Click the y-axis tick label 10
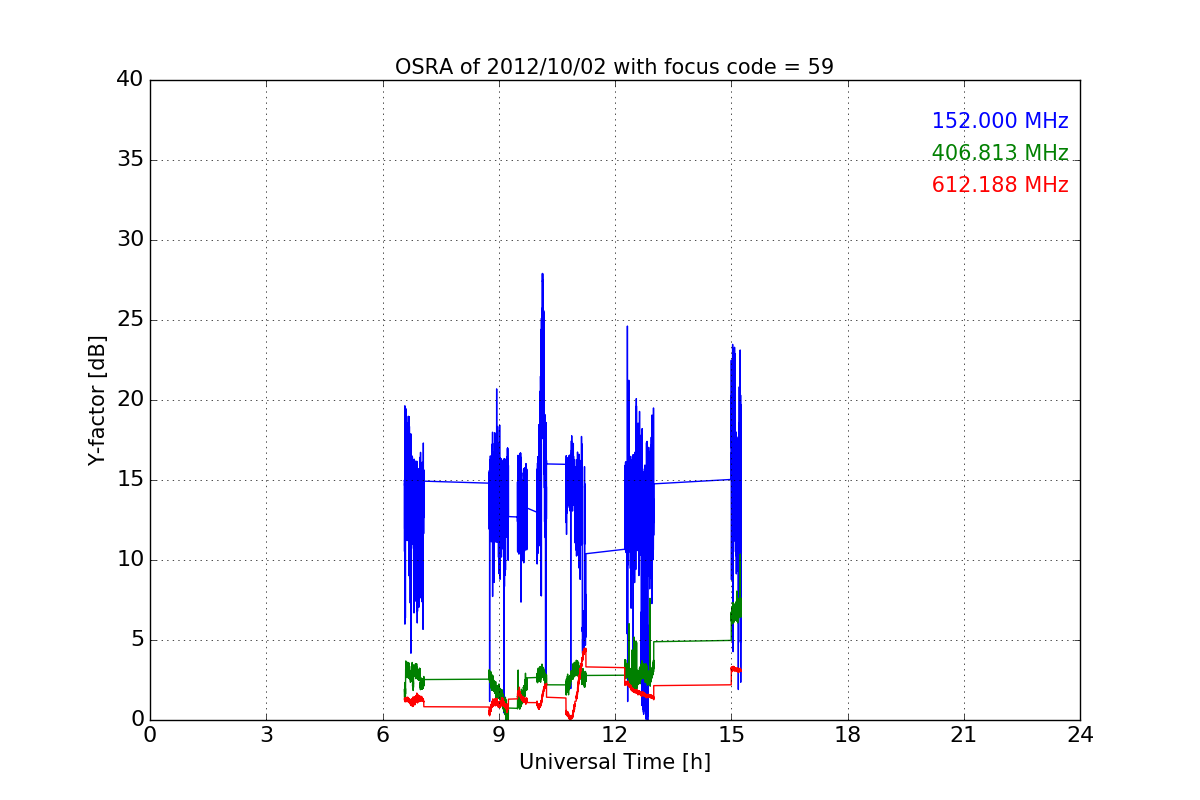1200x800 pixels. click(x=130, y=560)
